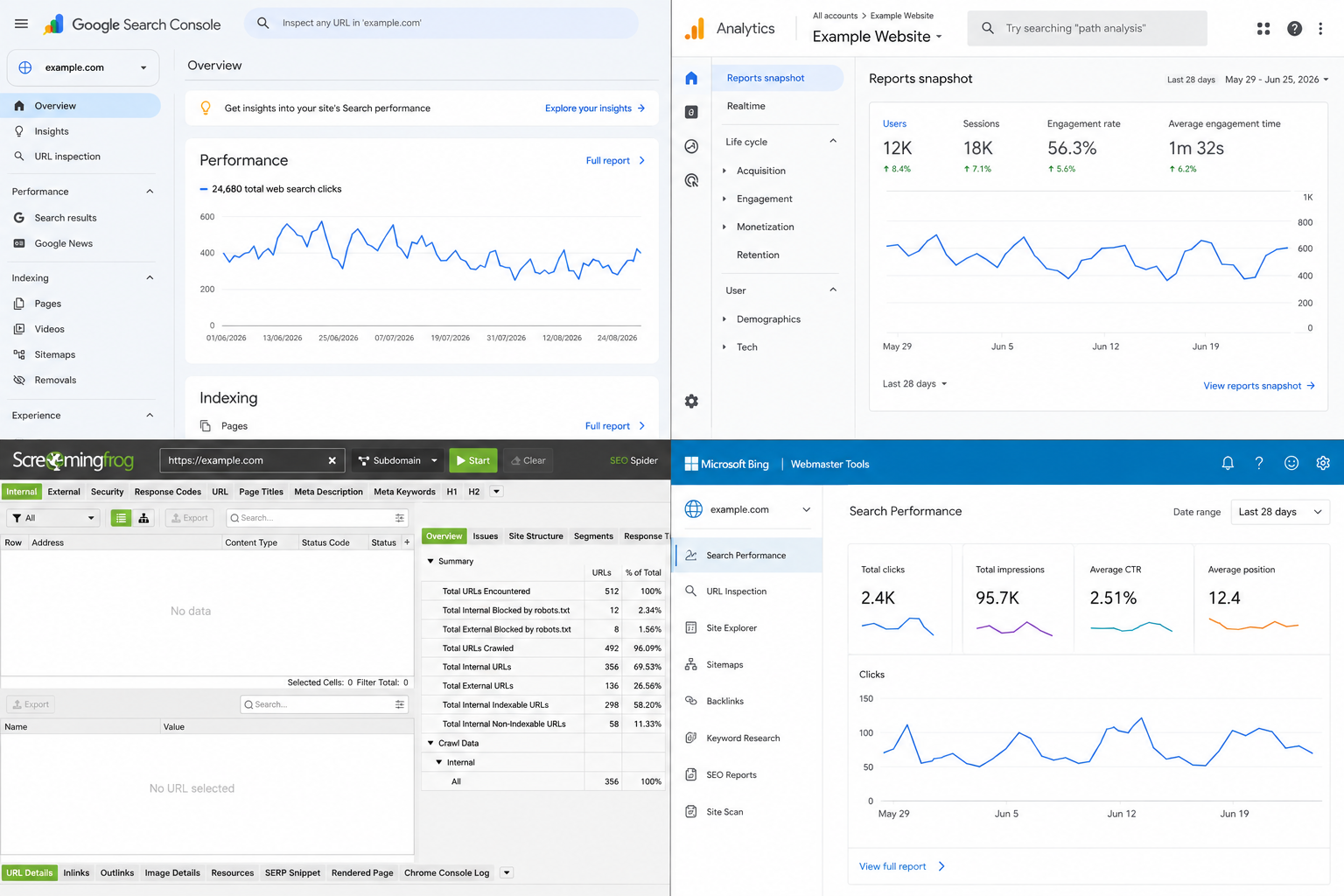The image size is (1344, 896).
Task: Click the Analytics help question mark icon
Action: tap(1294, 29)
